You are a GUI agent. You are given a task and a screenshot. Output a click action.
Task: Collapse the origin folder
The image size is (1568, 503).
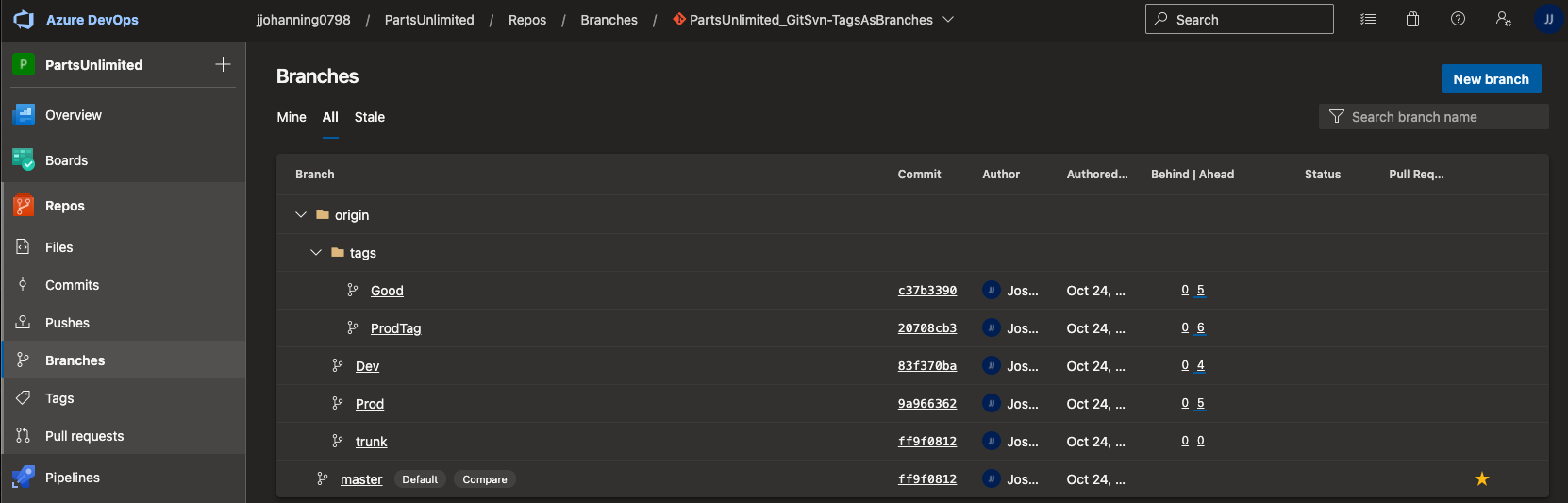pyautogui.click(x=301, y=215)
